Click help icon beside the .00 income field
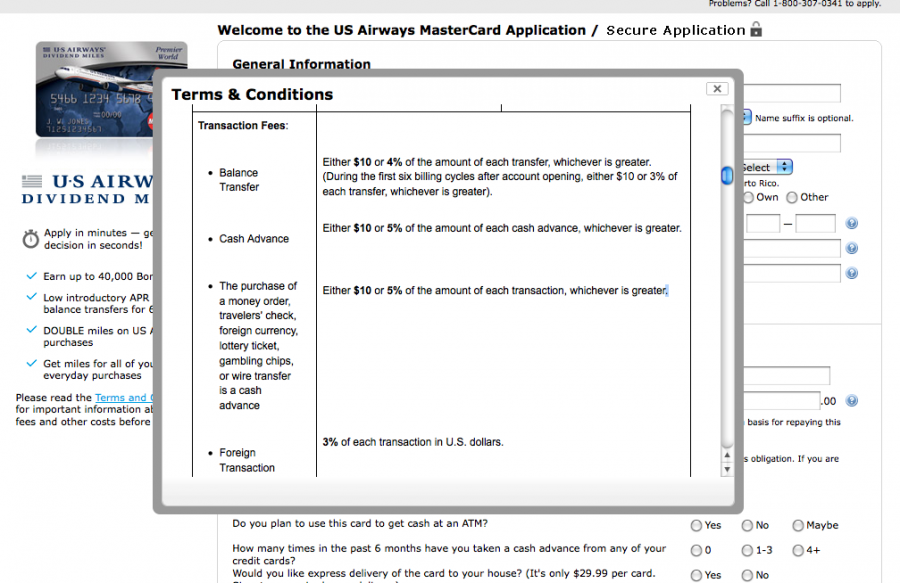900x583 pixels. 852,401
